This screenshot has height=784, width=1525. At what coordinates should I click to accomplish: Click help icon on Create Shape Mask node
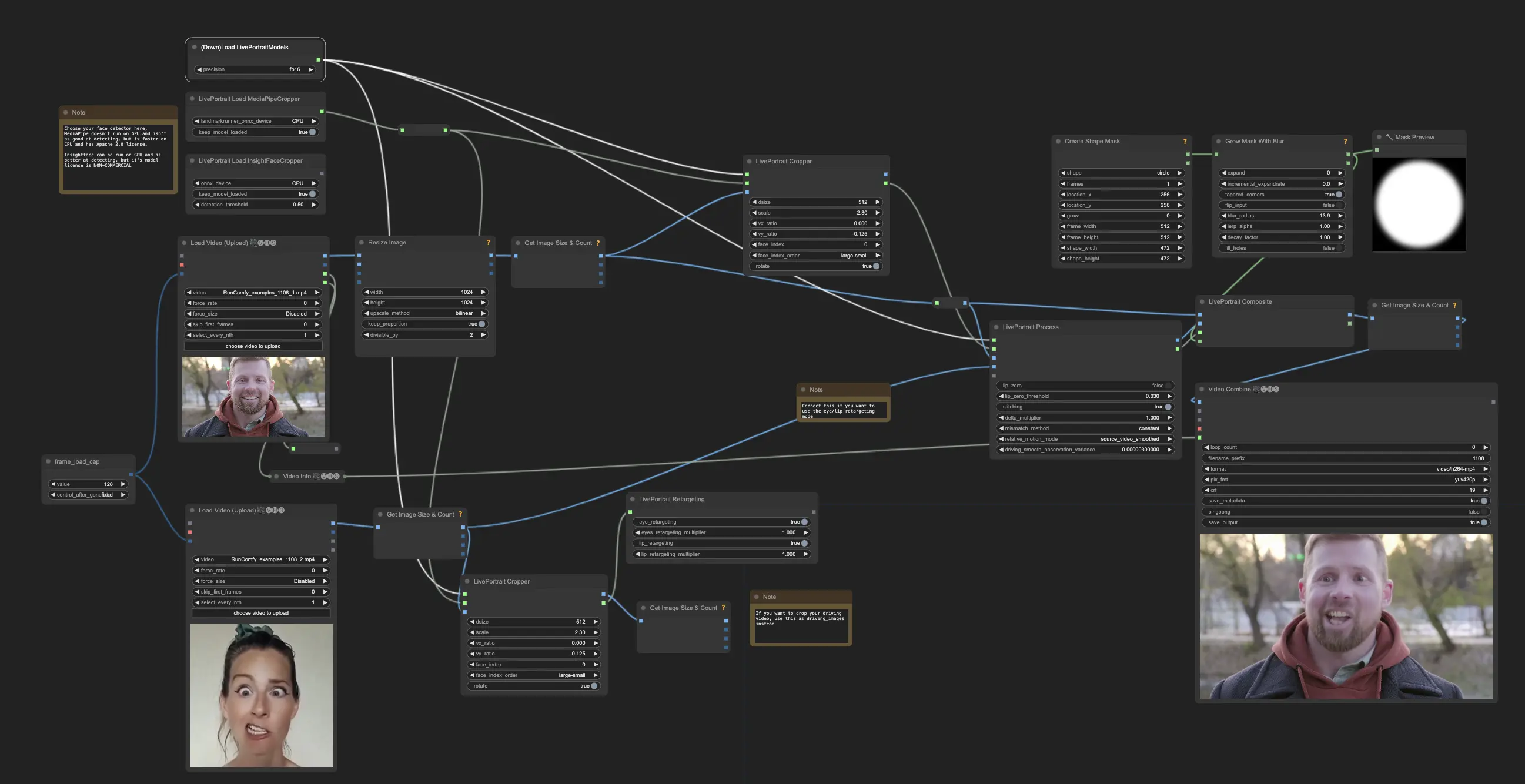pyautogui.click(x=1185, y=142)
